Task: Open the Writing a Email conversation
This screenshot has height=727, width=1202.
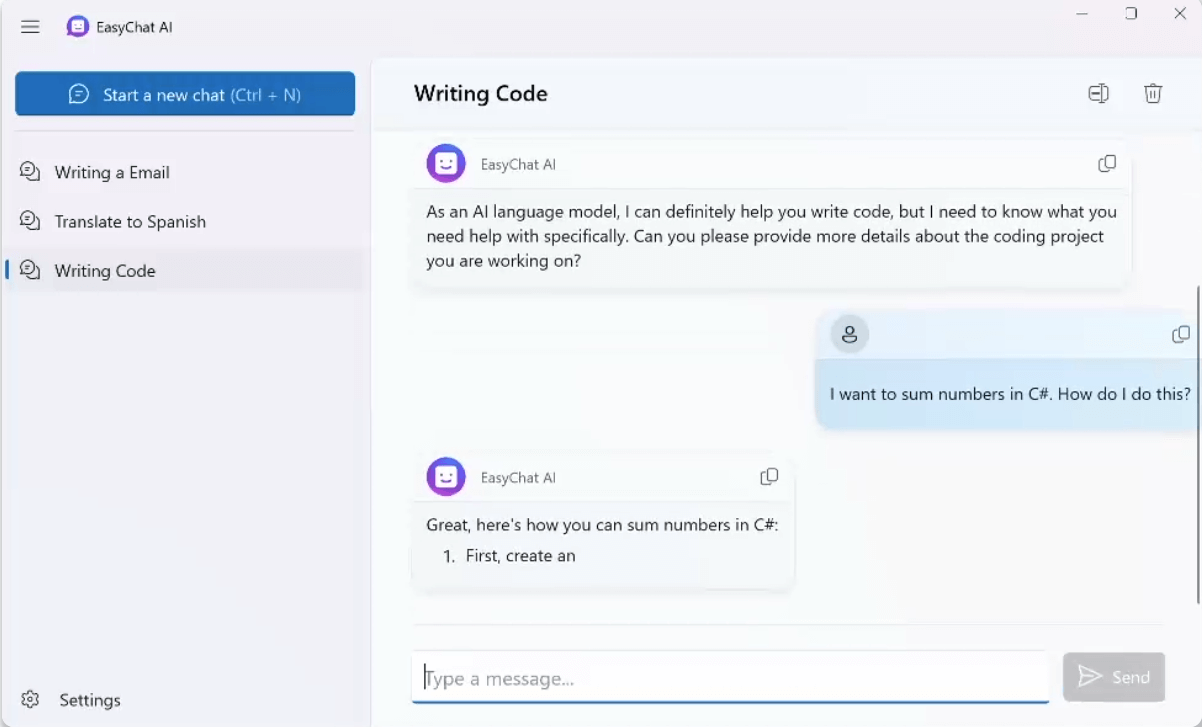Action: 111,172
